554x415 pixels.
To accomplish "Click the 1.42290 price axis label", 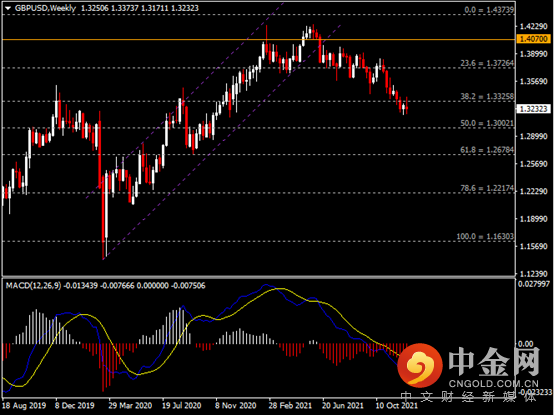I will click(534, 26).
